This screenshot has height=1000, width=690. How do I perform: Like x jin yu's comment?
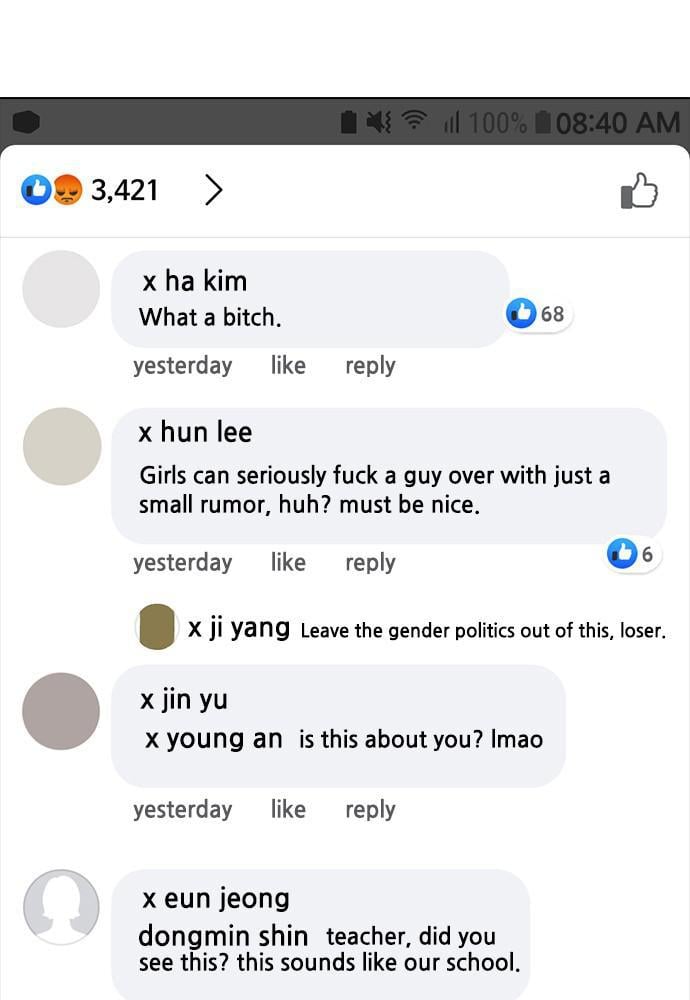pyautogui.click(x=288, y=809)
